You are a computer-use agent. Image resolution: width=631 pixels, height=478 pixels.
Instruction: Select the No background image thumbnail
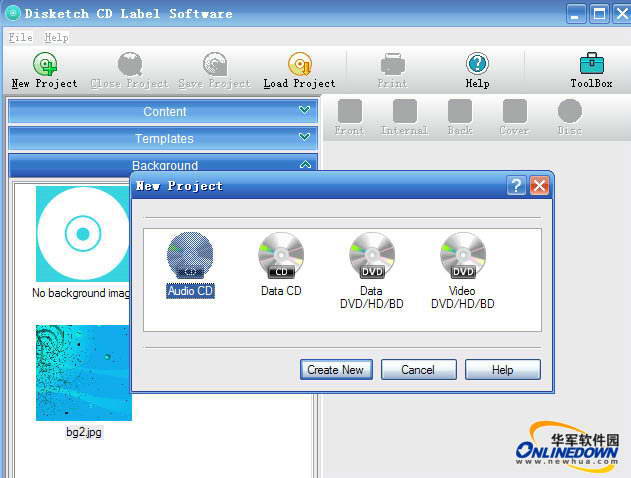click(x=82, y=234)
